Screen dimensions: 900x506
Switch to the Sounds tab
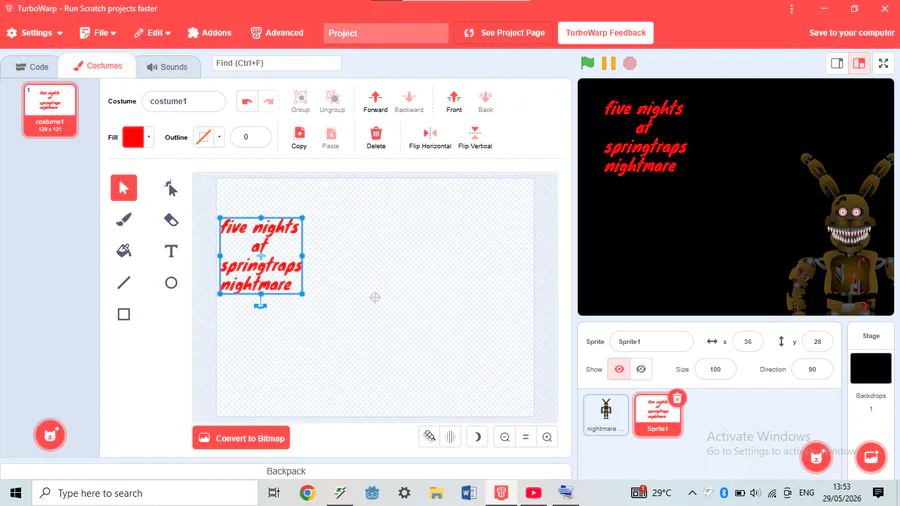tap(167, 67)
